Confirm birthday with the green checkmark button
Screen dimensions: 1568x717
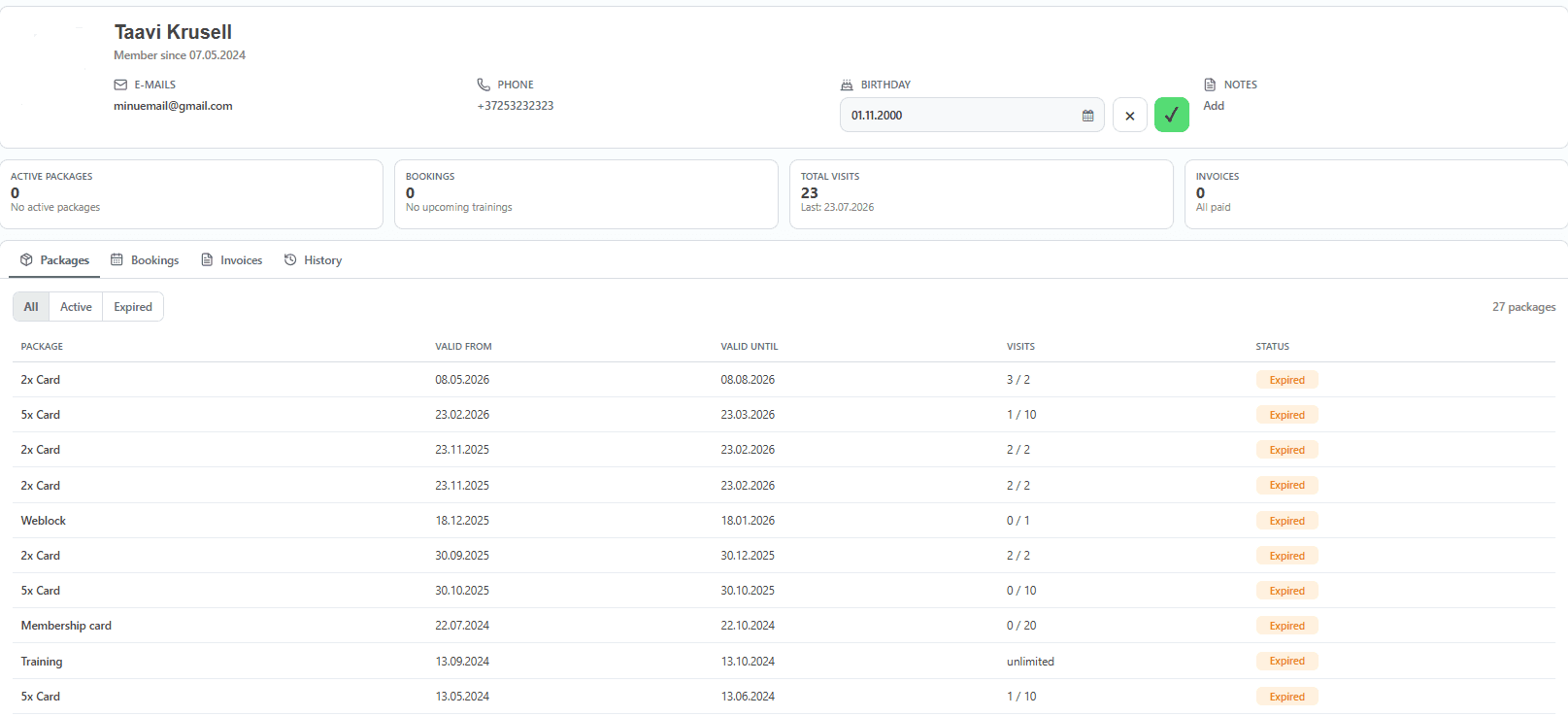(1172, 115)
